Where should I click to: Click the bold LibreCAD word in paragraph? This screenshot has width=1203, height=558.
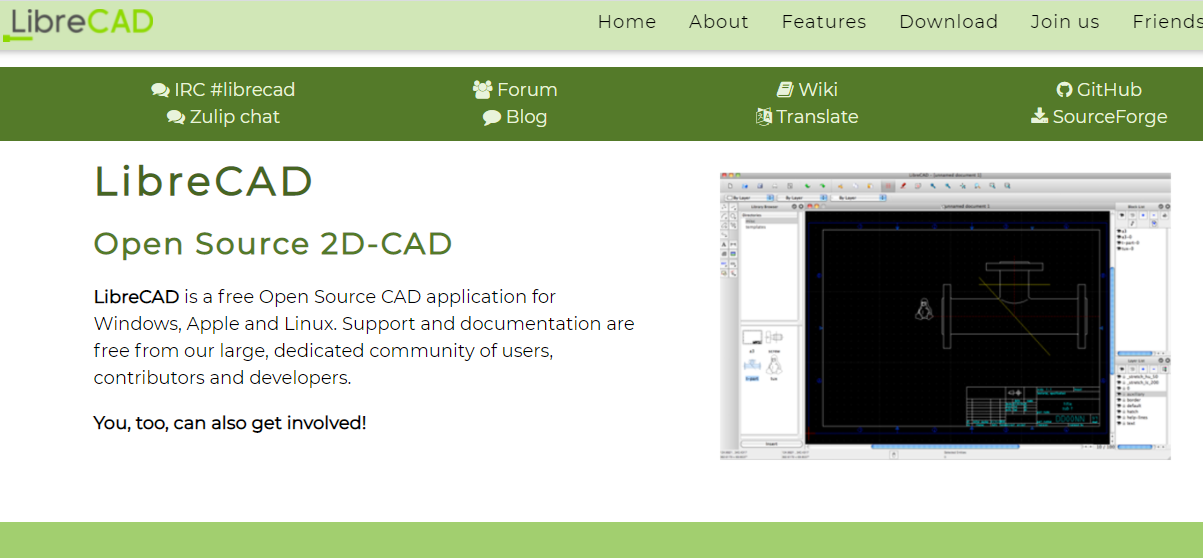click(137, 297)
